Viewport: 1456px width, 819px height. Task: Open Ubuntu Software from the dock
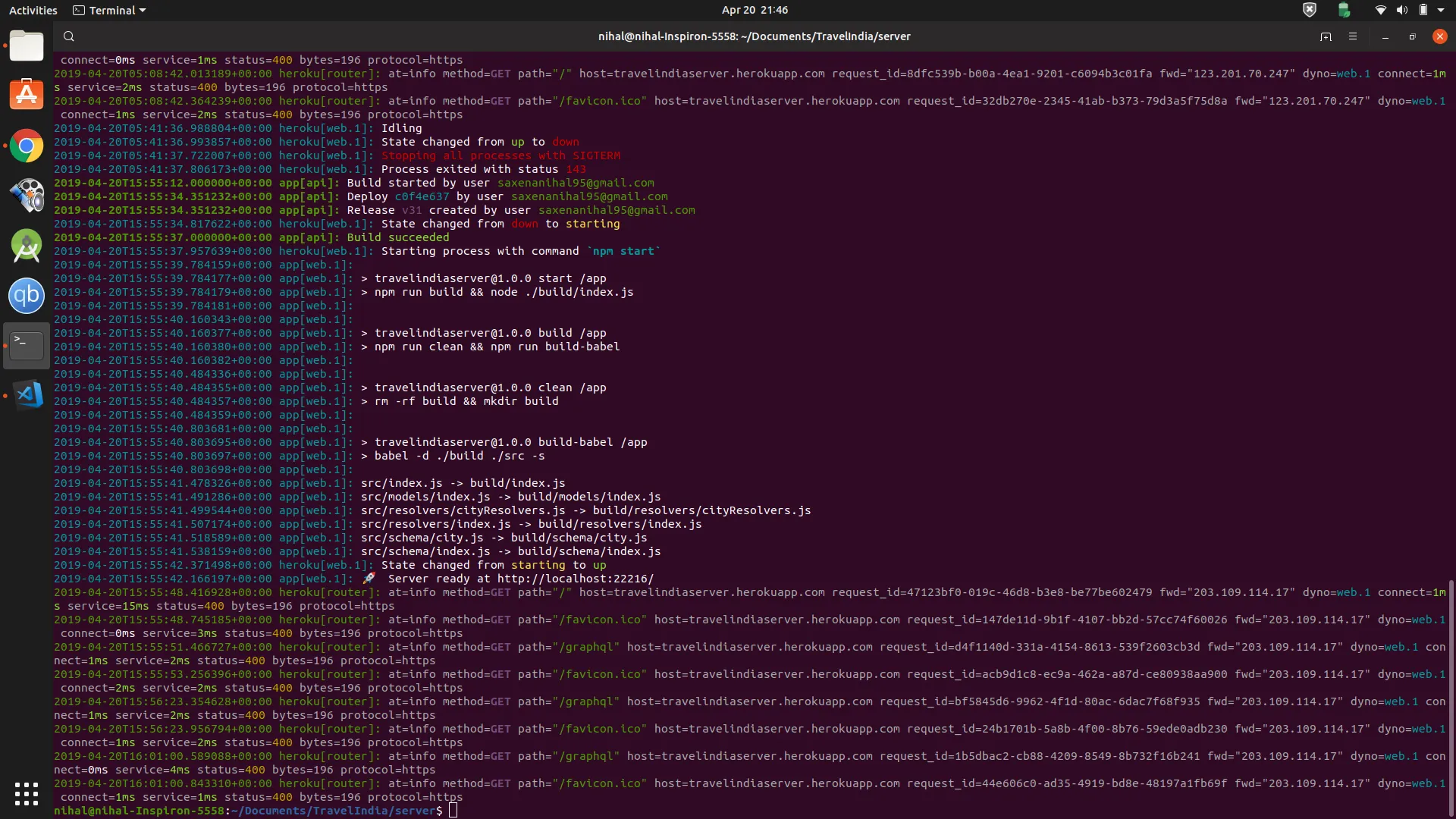click(x=27, y=96)
